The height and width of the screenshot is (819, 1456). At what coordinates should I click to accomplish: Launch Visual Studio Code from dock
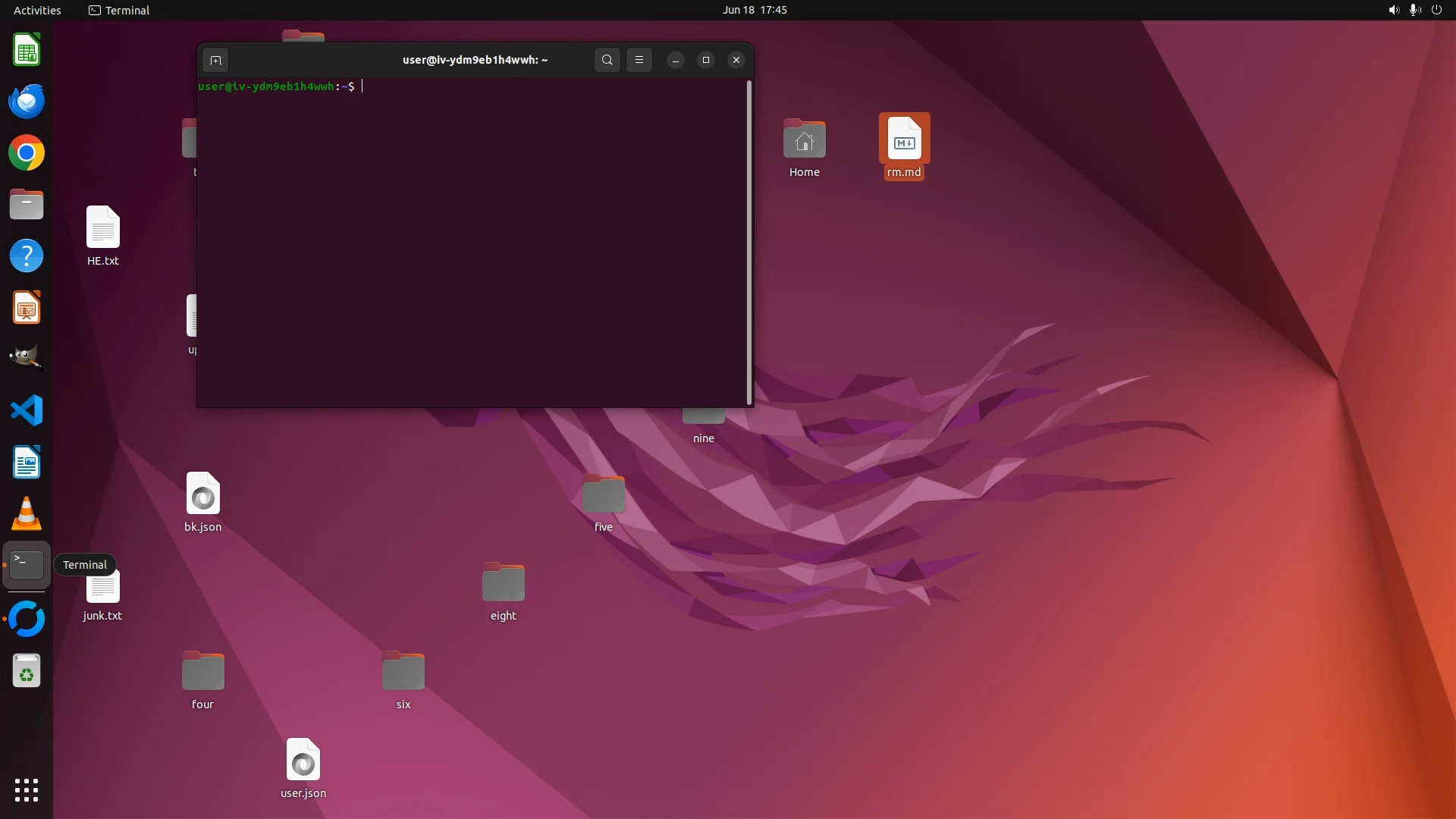pyautogui.click(x=27, y=411)
